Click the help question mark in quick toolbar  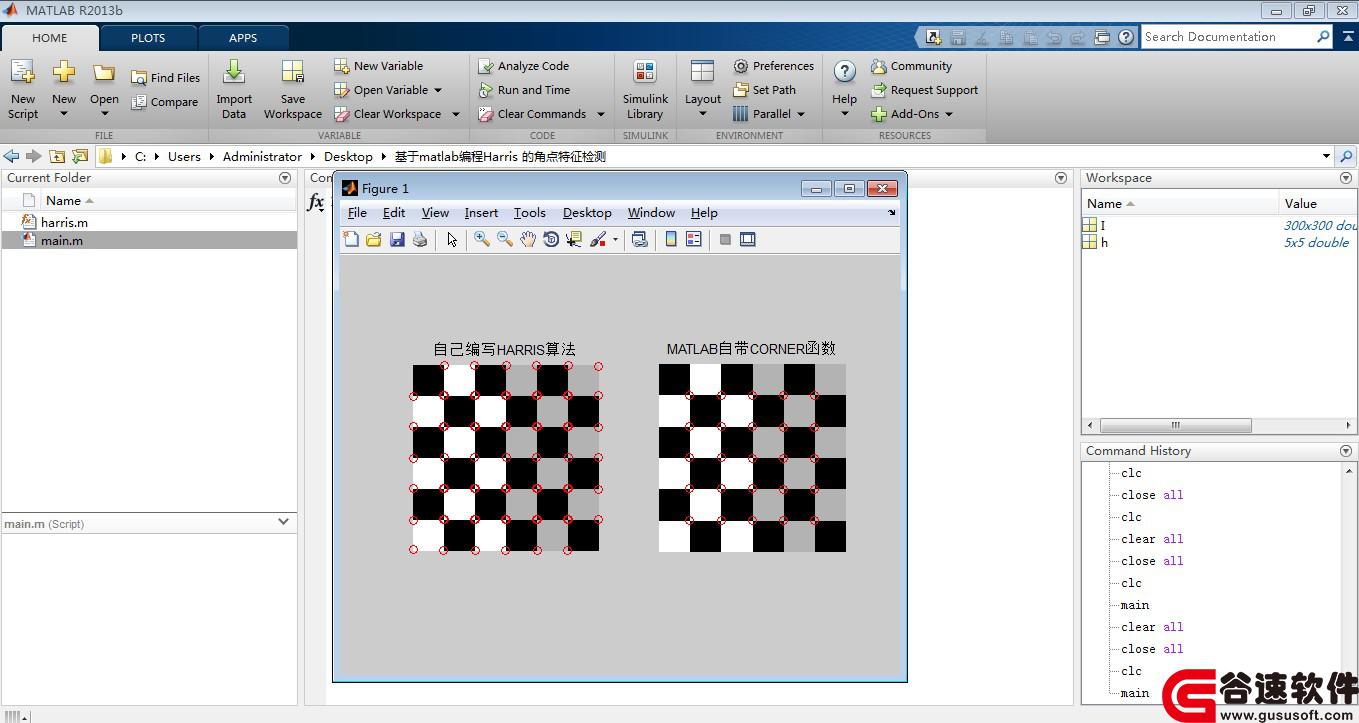1126,37
